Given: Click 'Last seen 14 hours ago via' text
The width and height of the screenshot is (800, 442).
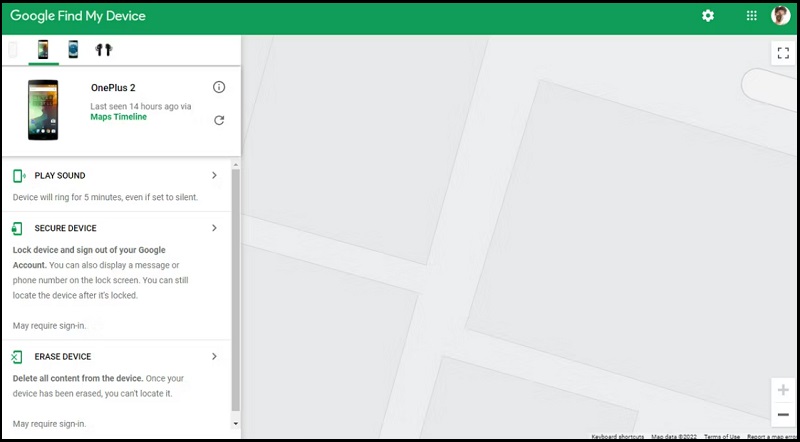Looking at the screenshot, I should point(141,107).
